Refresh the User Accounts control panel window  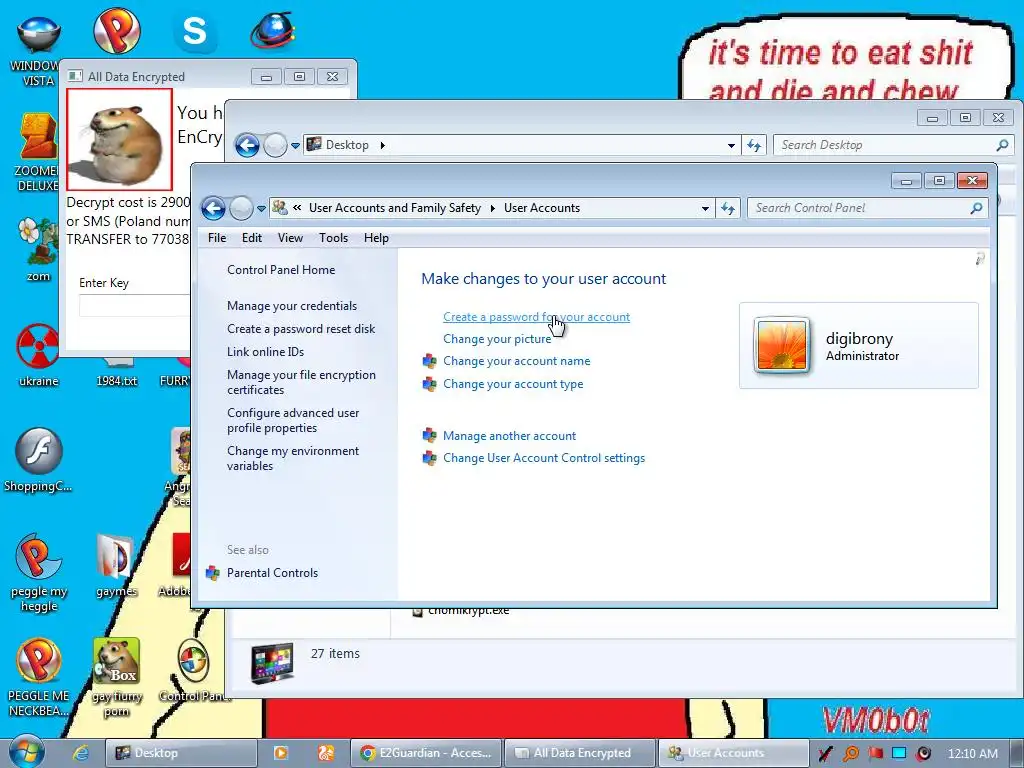tap(728, 208)
